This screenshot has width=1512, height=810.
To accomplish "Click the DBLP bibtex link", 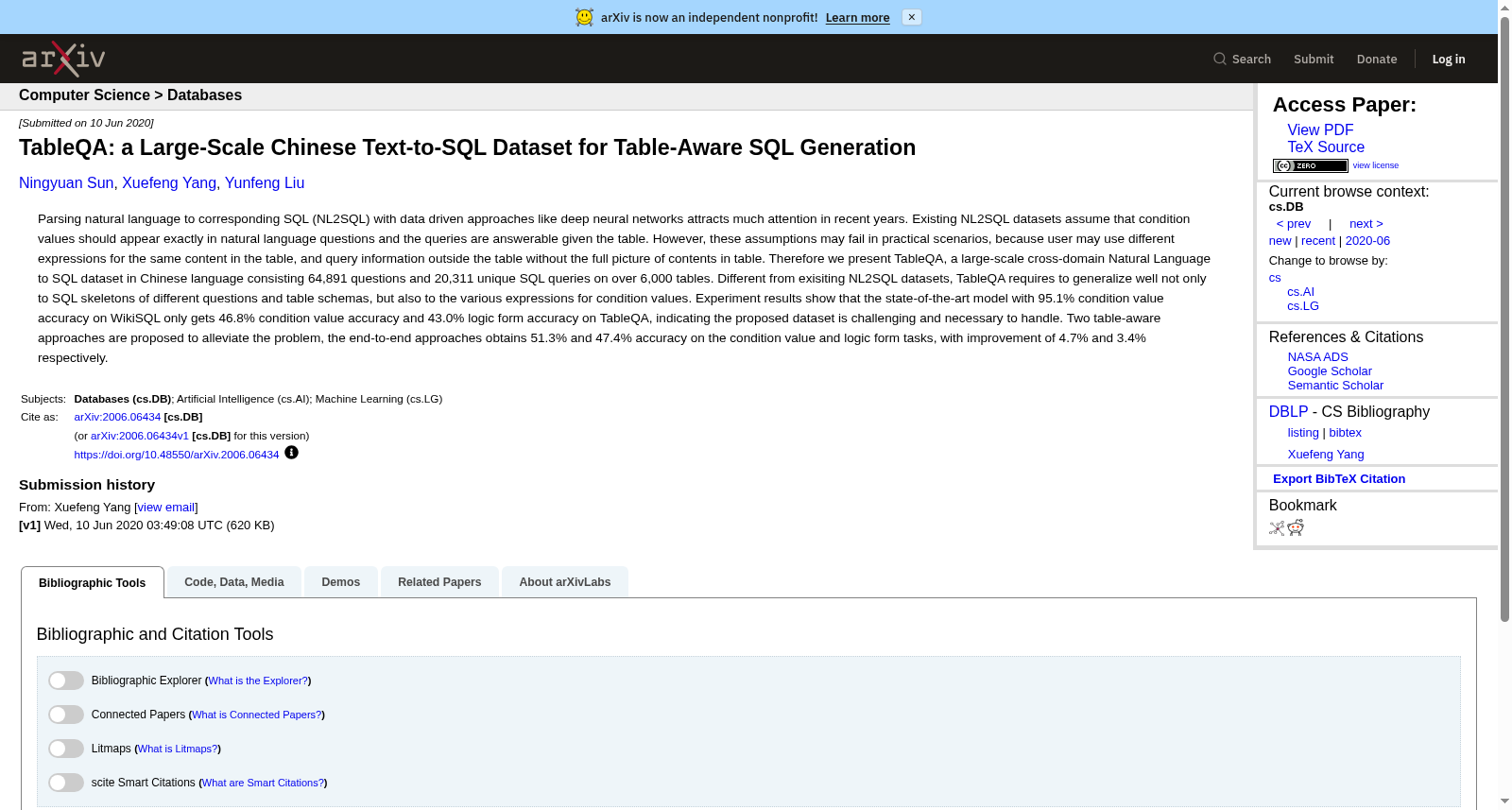I will pos(1346,433).
